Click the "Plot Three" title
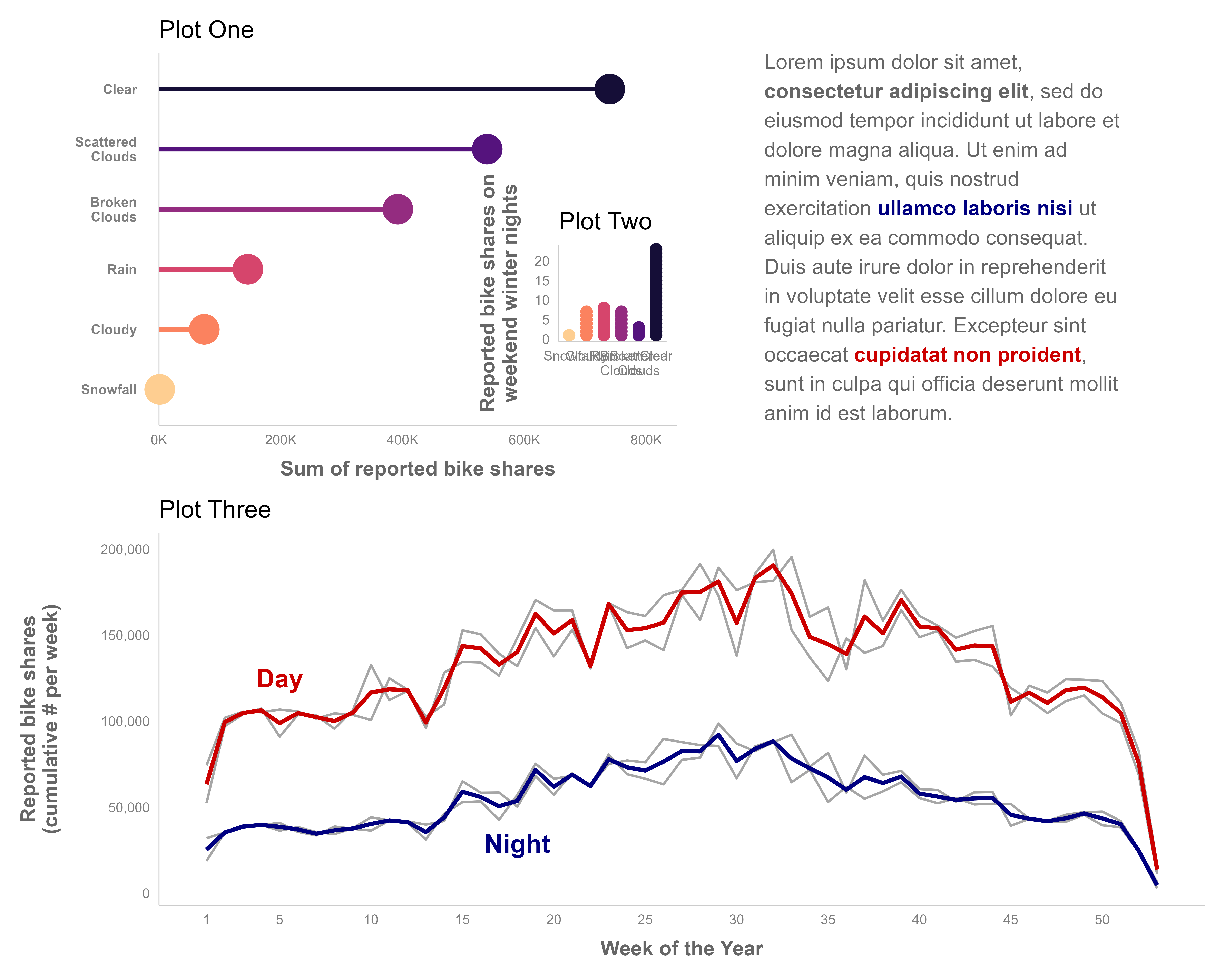The width and height of the screenshot is (1225, 980). click(x=215, y=510)
